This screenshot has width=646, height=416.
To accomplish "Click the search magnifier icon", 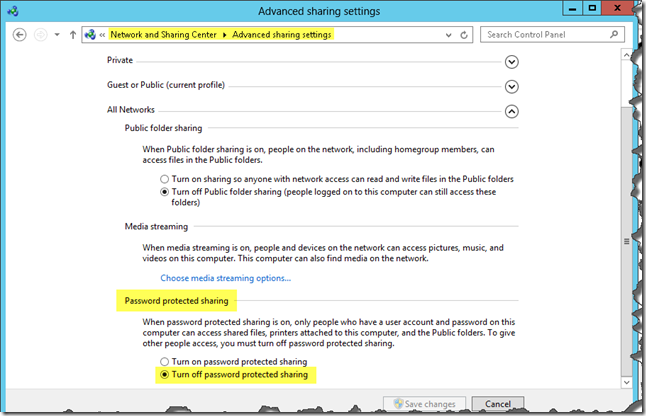I will 614,35.
